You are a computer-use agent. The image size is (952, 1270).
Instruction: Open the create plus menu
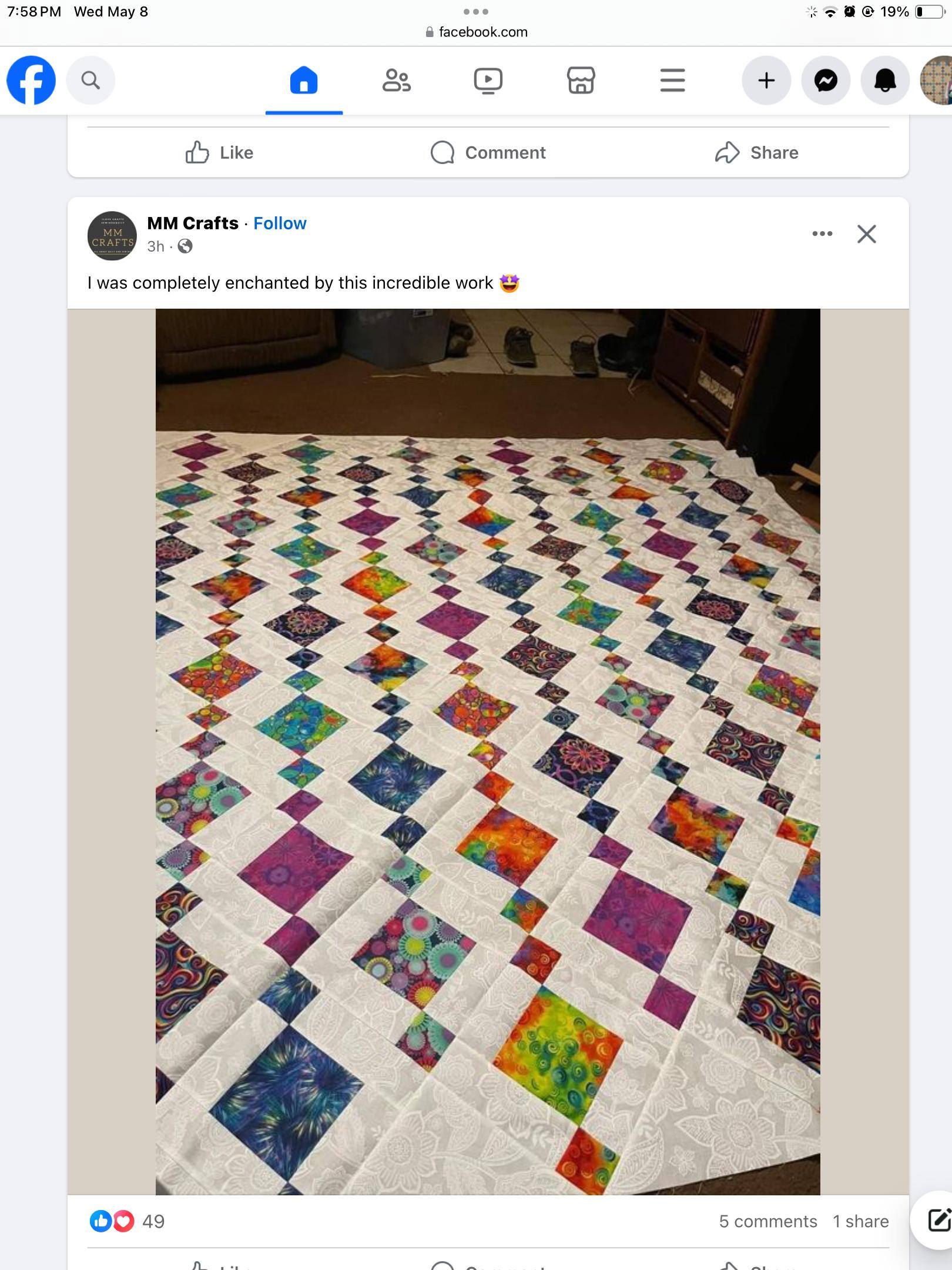(766, 81)
